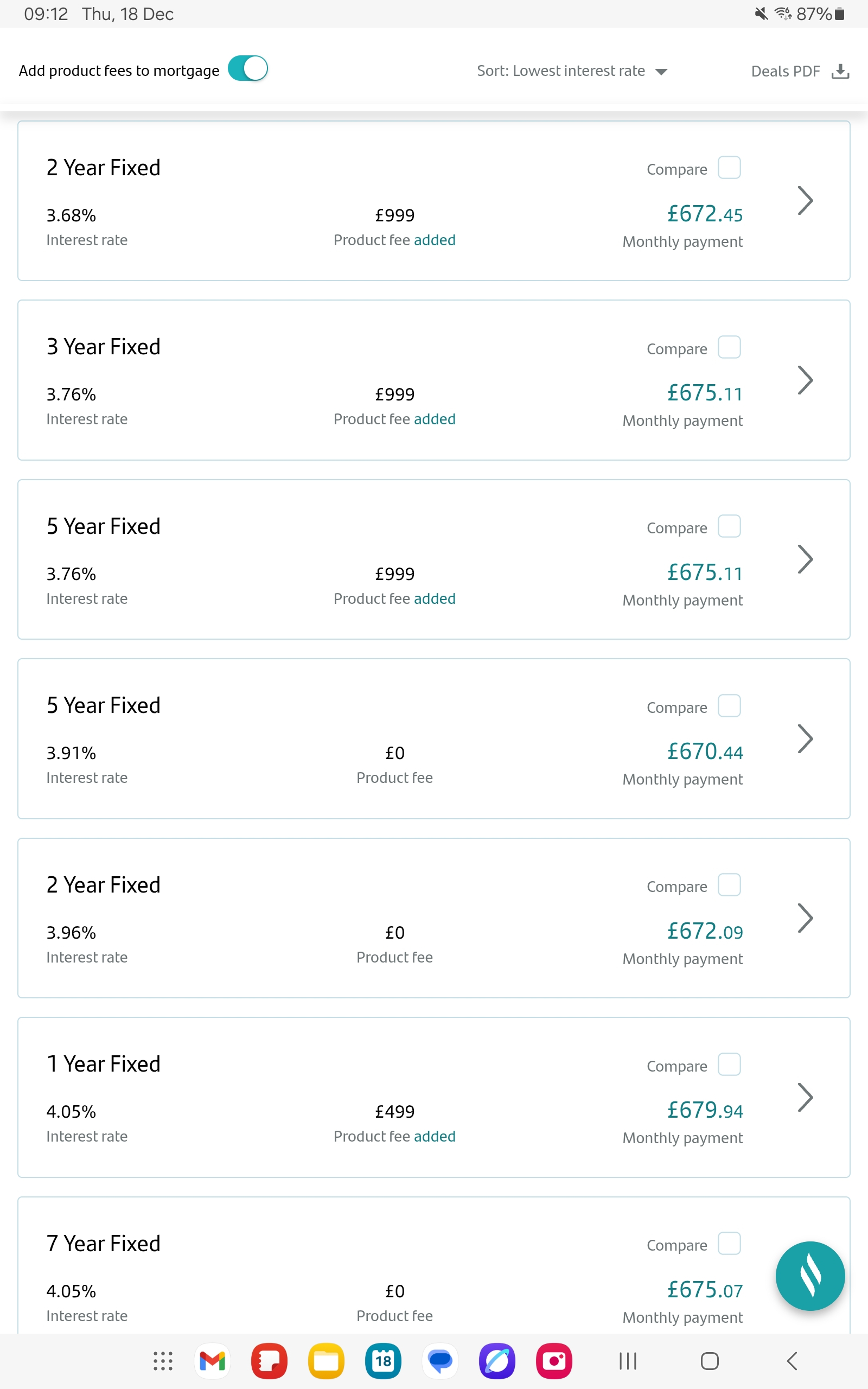Image resolution: width=868 pixels, height=1389 pixels.
Task: Open the Calendar app showing 18
Action: tap(383, 1360)
